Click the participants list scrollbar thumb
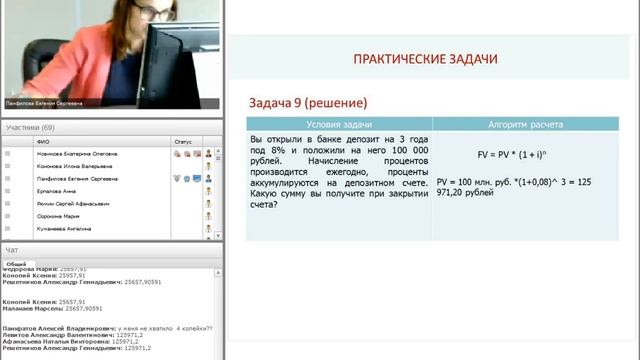This screenshot has width=640, height=360. click(x=218, y=158)
